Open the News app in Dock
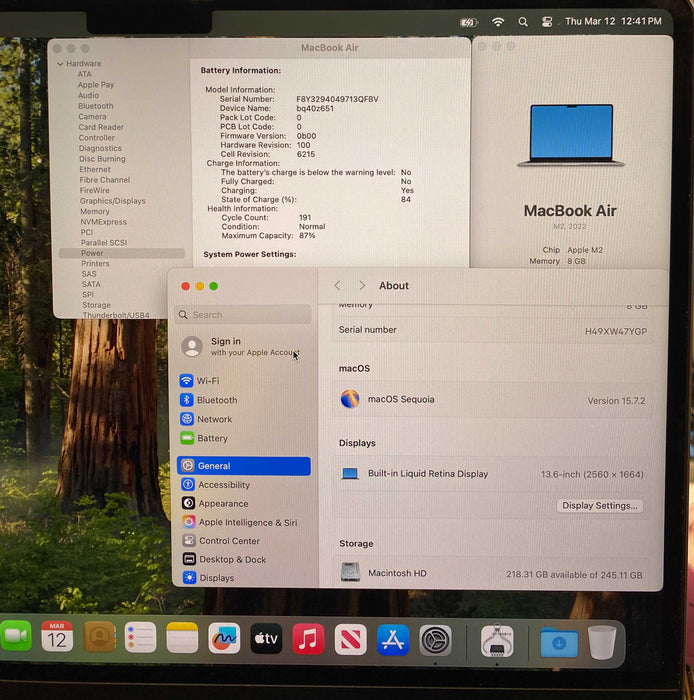The height and width of the screenshot is (700, 694). coord(350,640)
